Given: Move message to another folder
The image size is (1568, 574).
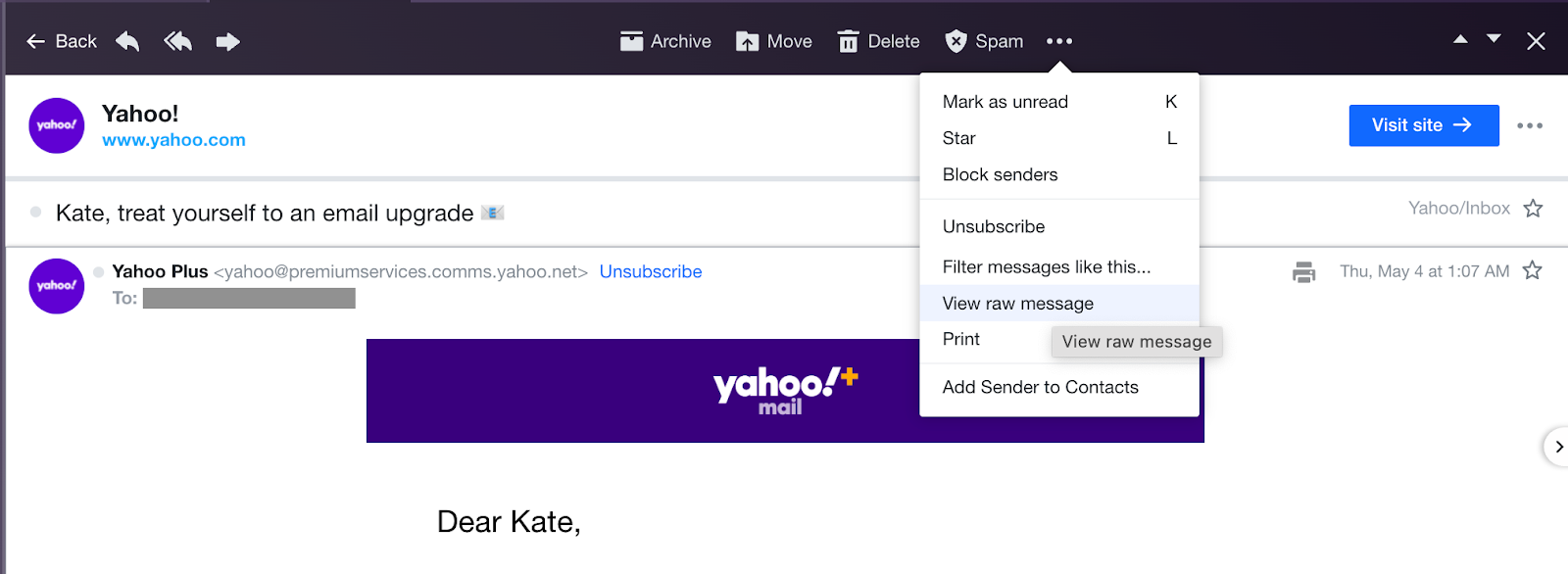Looking at the screenshot, I should click(774, 41).
